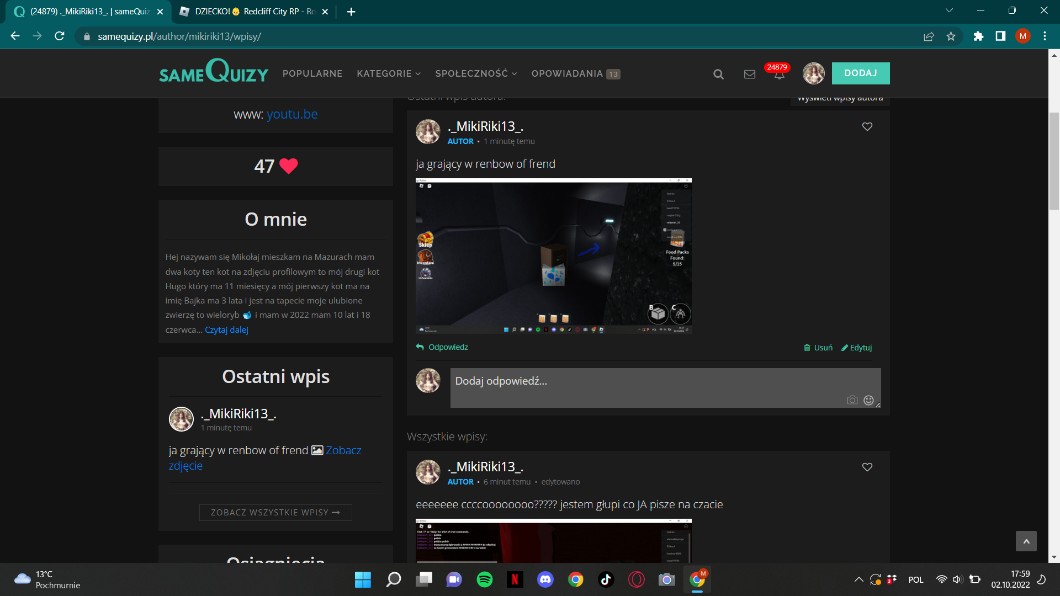Screen dimensions: 1060x596
Task: Open the messages envelope icon
Action: pos(749,74)
